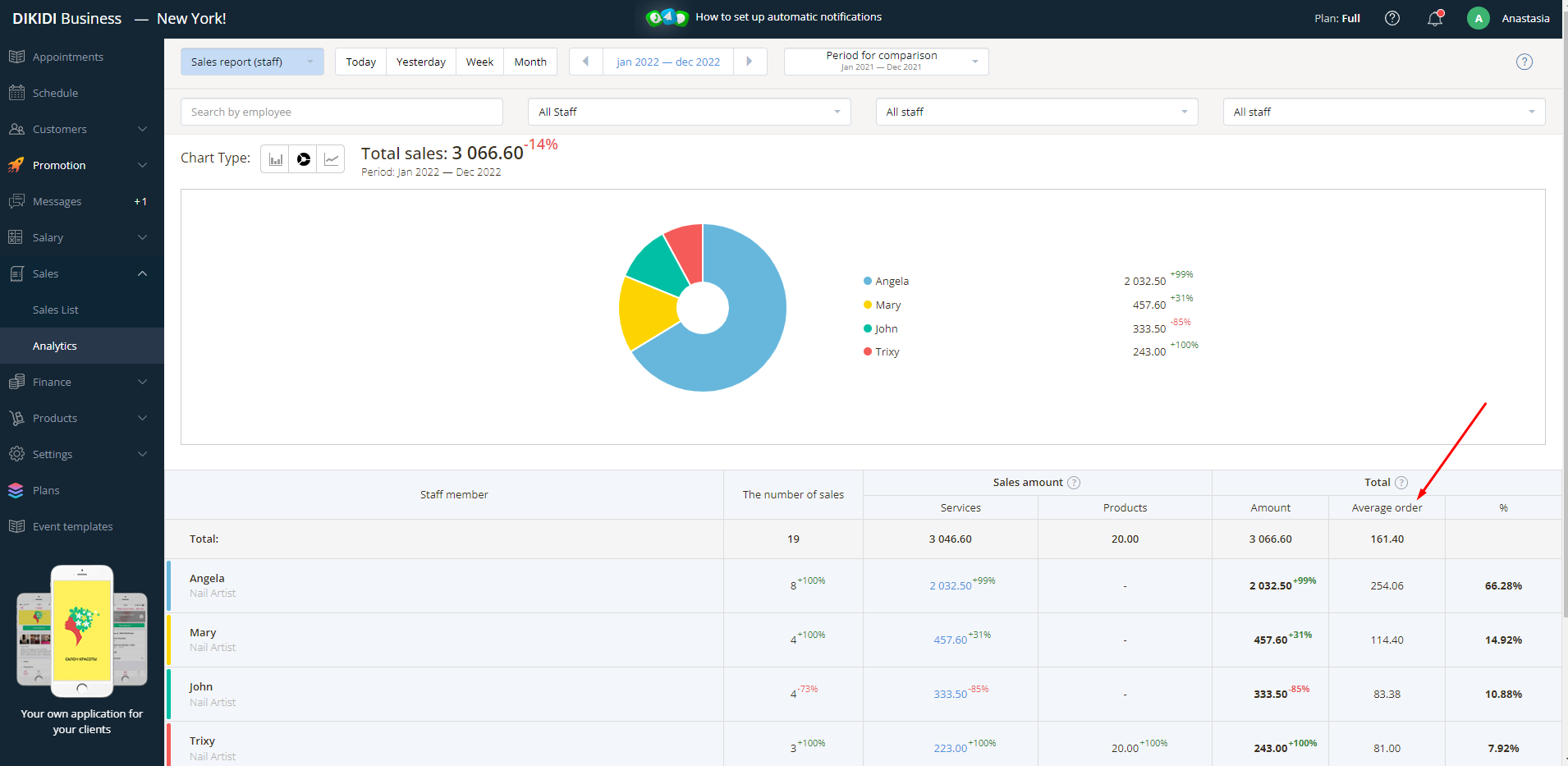Open the Schedule calendar icon
1568x766 pixels.
pos(16,93)
